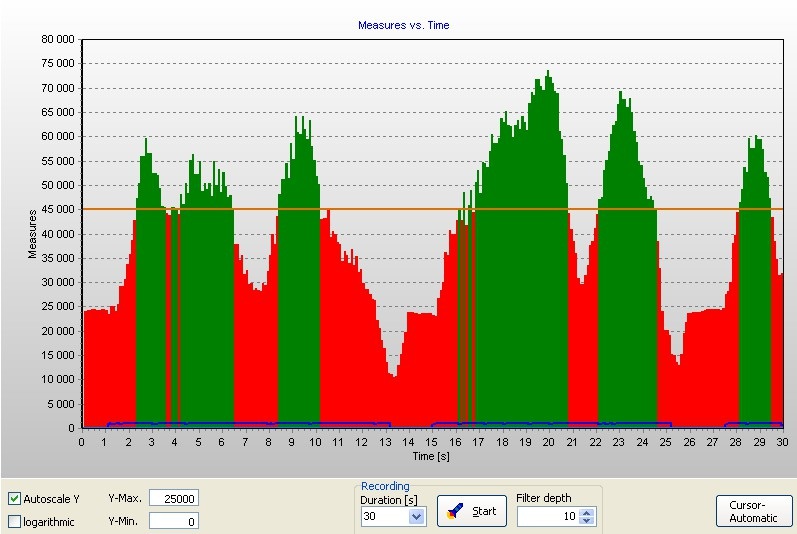Click the chart title 'Measures vs. Time'
797x534 pixels.
click(x=404, y=25)
